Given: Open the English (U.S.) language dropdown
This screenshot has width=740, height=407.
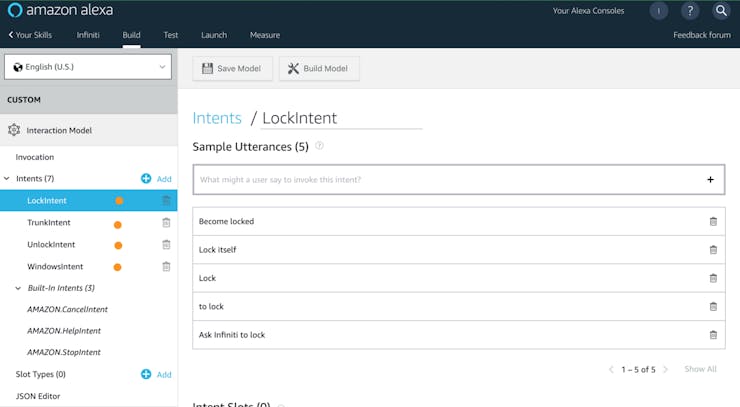Looking at the screenshot, I should coord(88,67).
